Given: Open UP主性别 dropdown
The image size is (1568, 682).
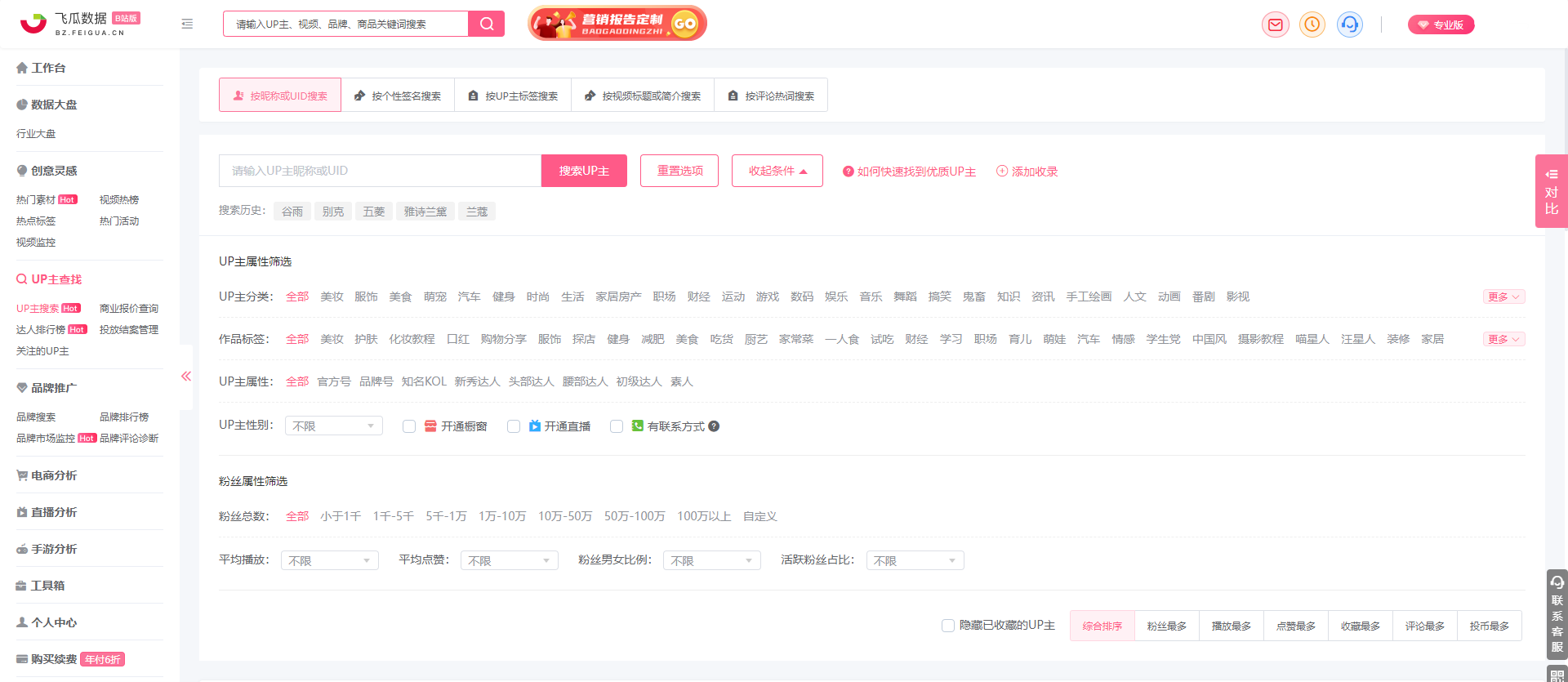Looking at the screenshot, I should pos(333,426).
